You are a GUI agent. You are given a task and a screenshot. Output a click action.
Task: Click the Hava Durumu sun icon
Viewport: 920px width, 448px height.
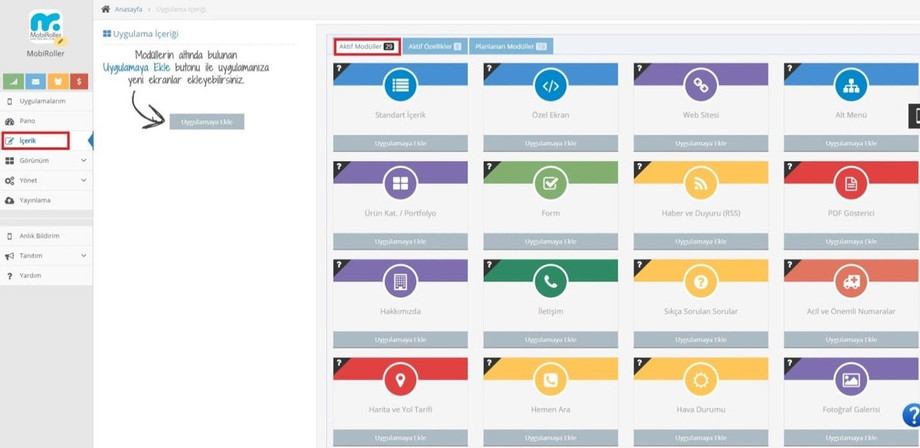700,380
